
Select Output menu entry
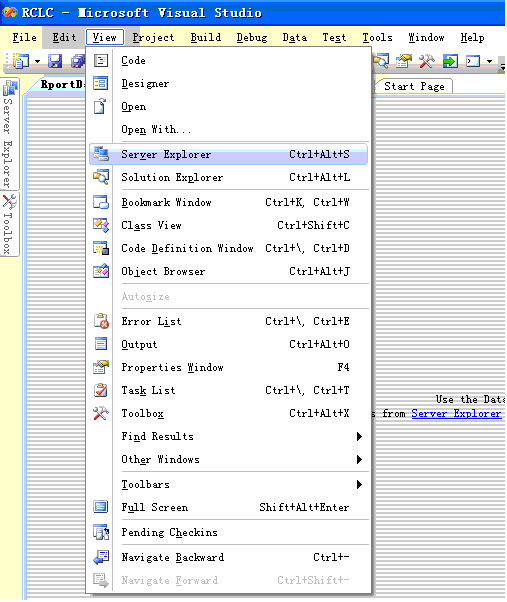[228, 344]
